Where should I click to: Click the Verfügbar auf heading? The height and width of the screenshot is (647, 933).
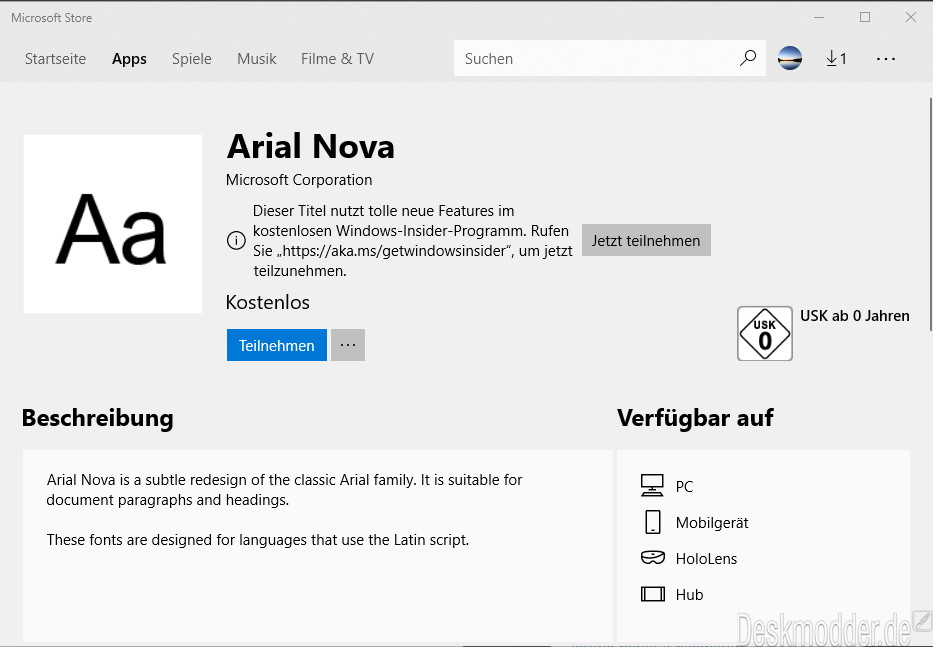pos(695,418)
